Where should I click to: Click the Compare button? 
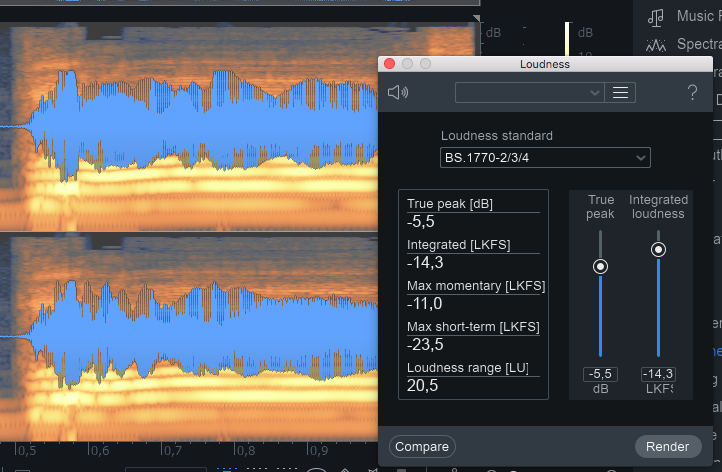pos(422,447)
